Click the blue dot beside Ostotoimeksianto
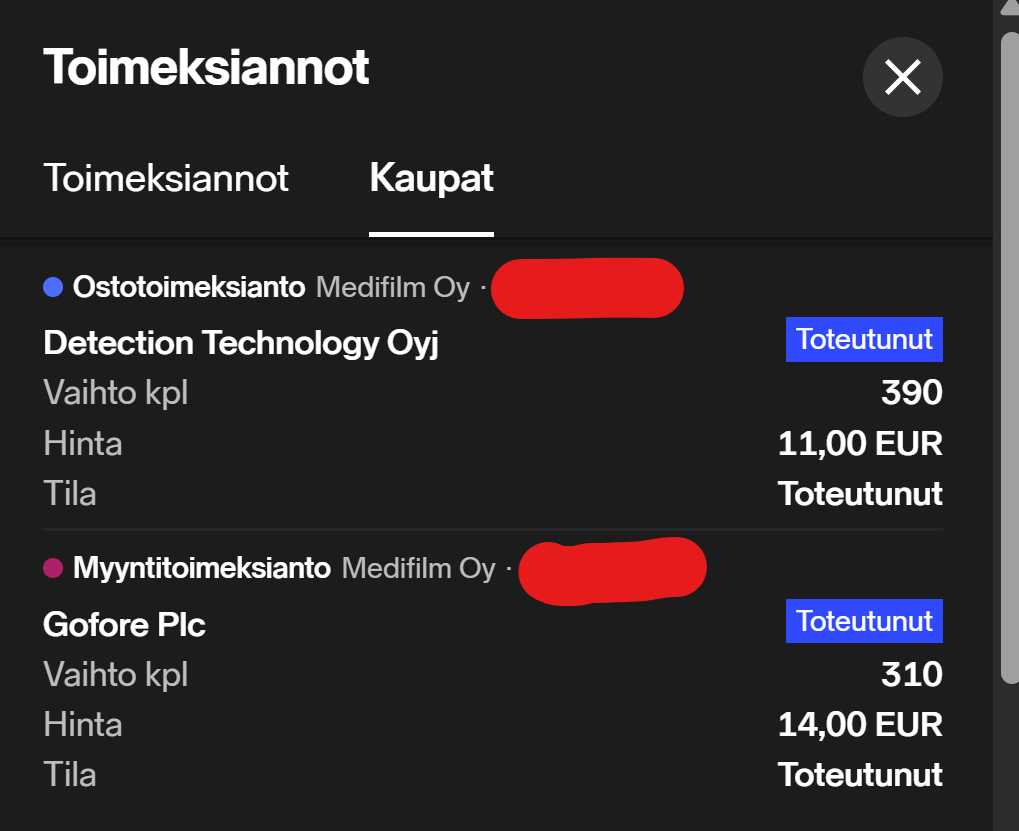 pos(54,288)
